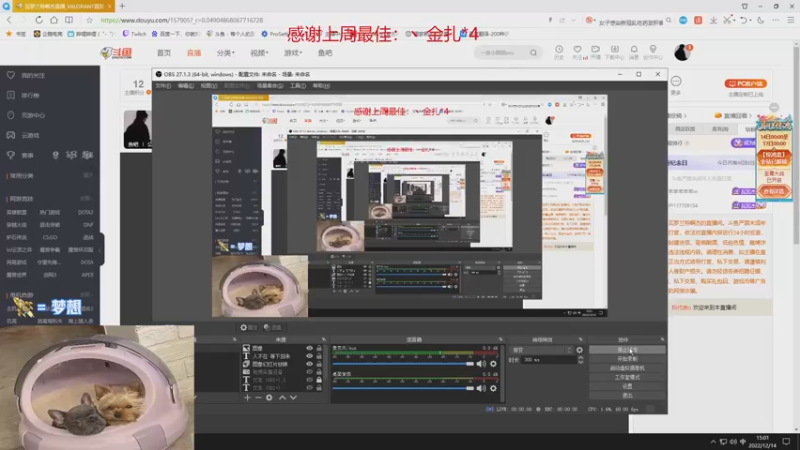The height and width of the screenshot is (450, 800).
Task: Collapse the Douyu sidebar with its edge arrow
Action: tap(101, 249)
